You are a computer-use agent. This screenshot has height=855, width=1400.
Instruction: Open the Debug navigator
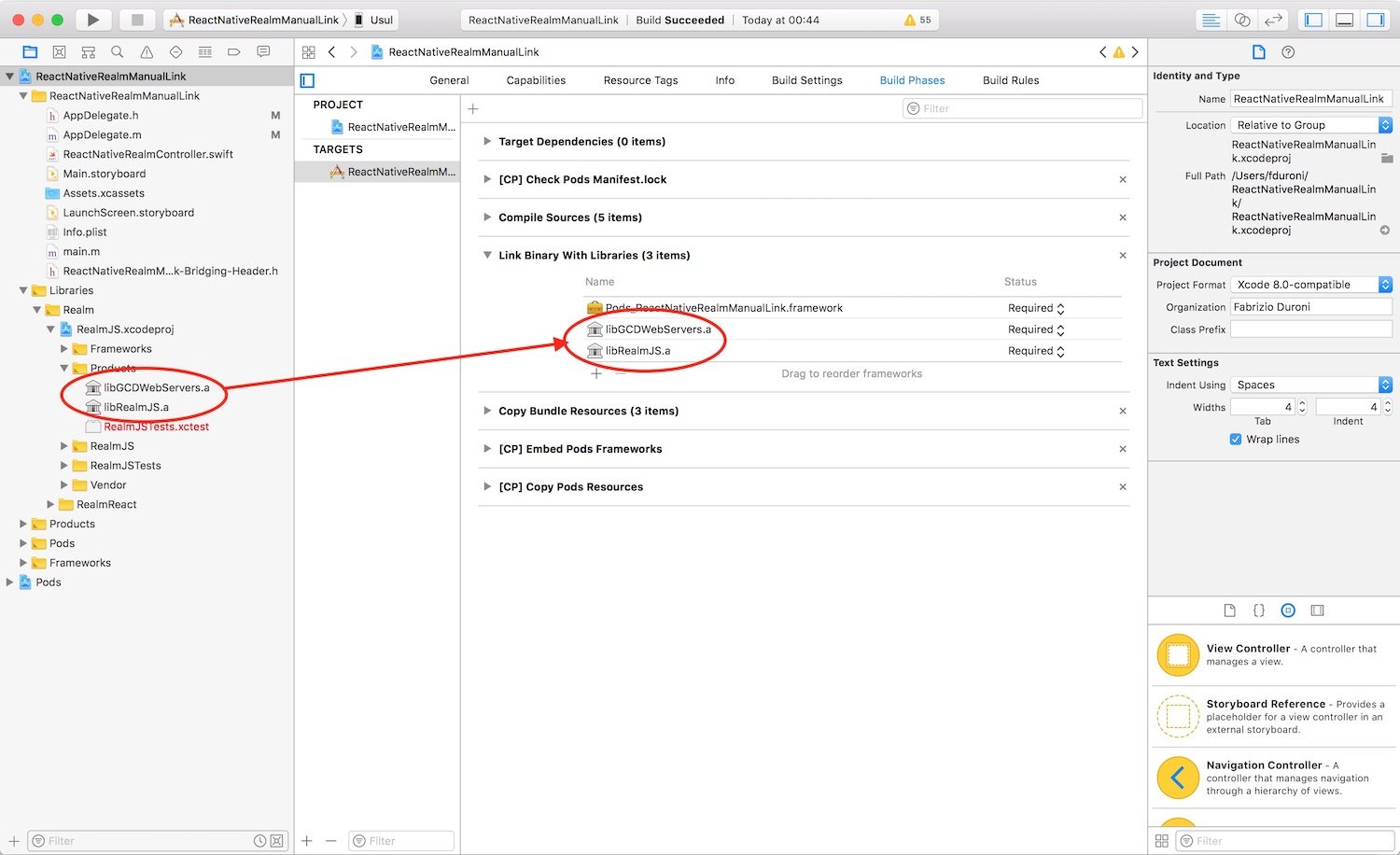205,52
